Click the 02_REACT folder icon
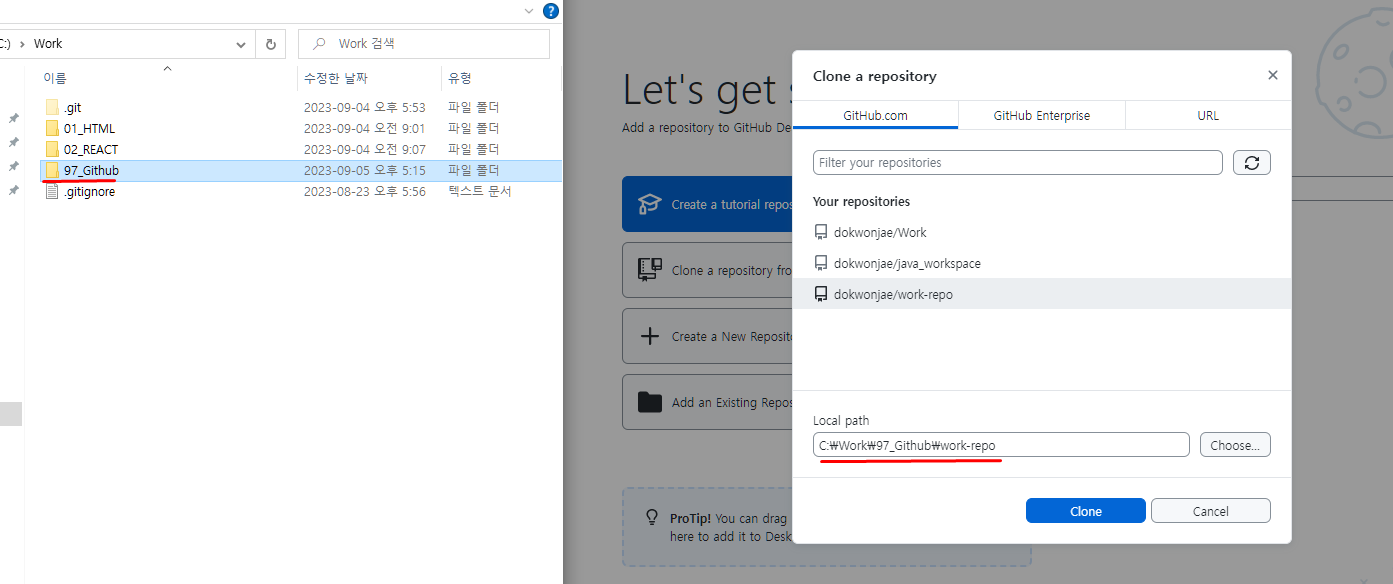This screenshot has width=1393, height=584. [52, 149]
